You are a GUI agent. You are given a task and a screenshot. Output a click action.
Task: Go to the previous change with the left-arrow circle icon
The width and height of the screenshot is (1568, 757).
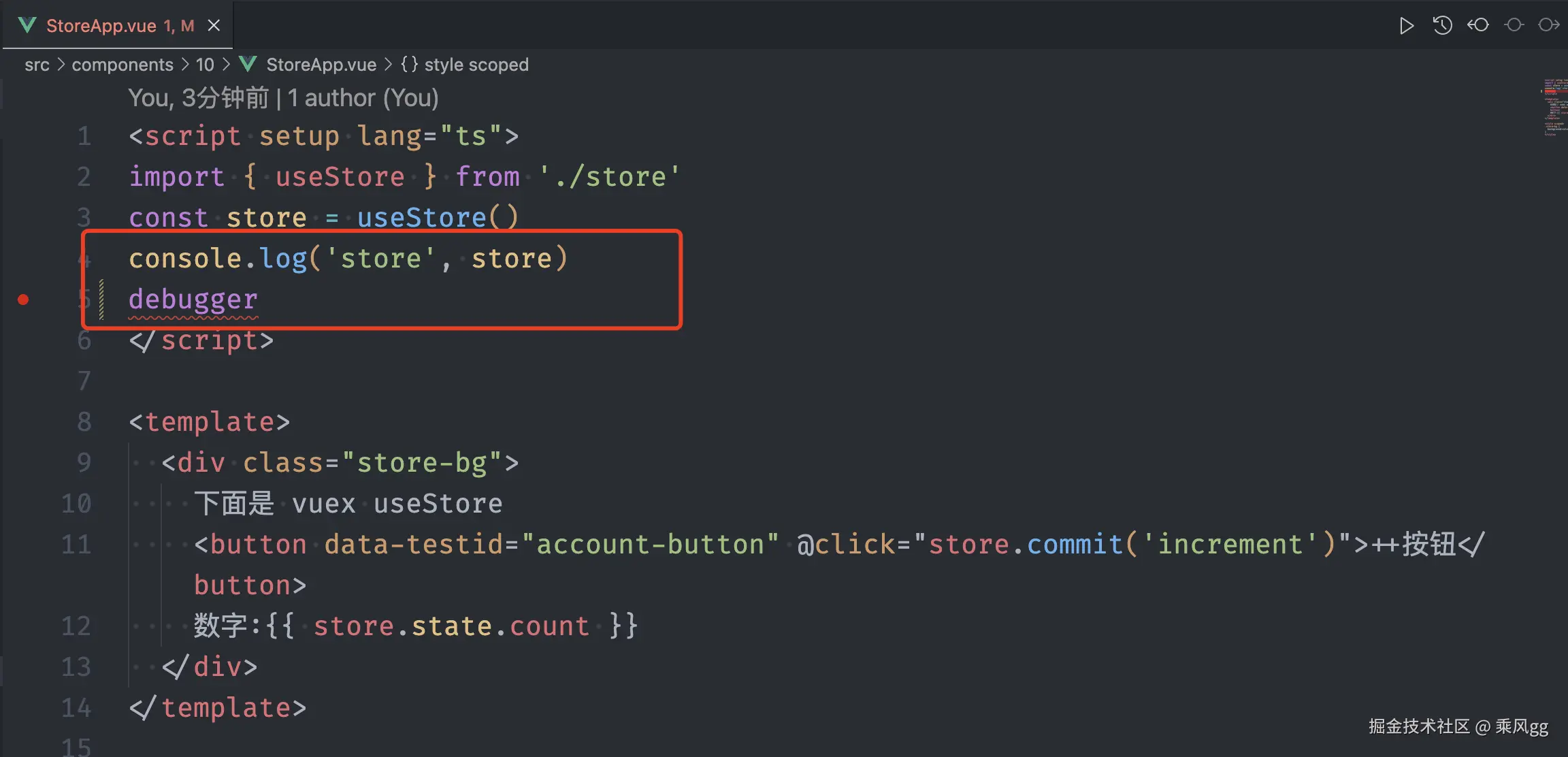1477,25
